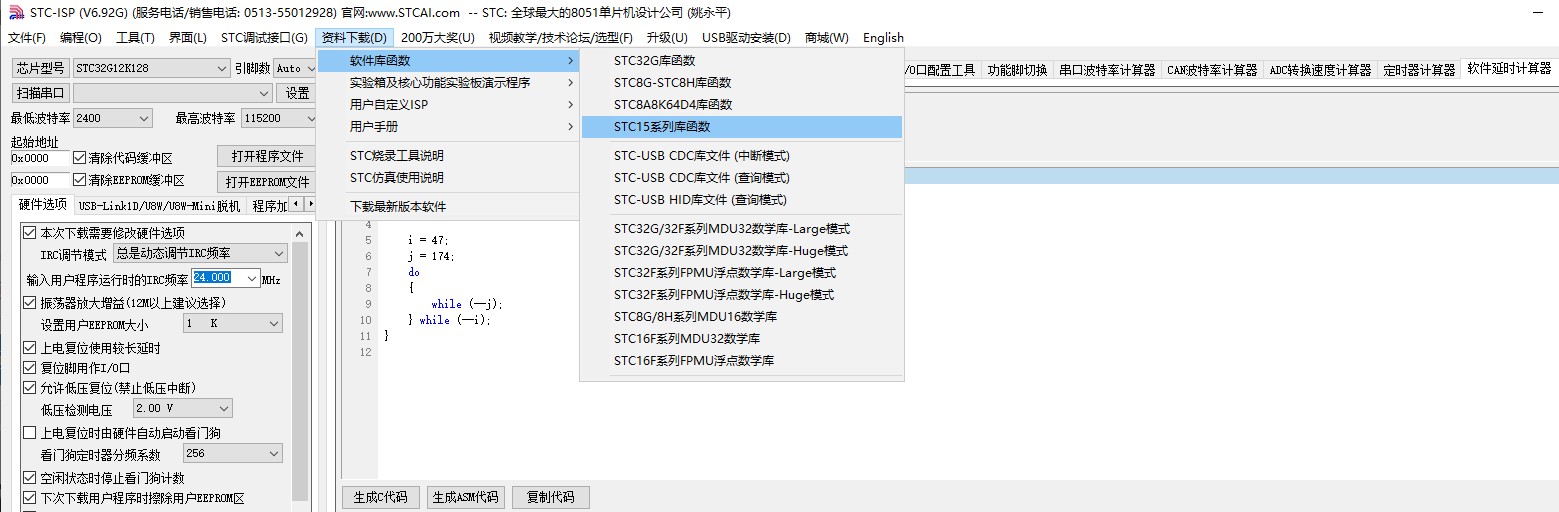The height and width of the screenshot is (512, 1559).
Task: Click the 芯片型号 button
Action: (40, 68)
